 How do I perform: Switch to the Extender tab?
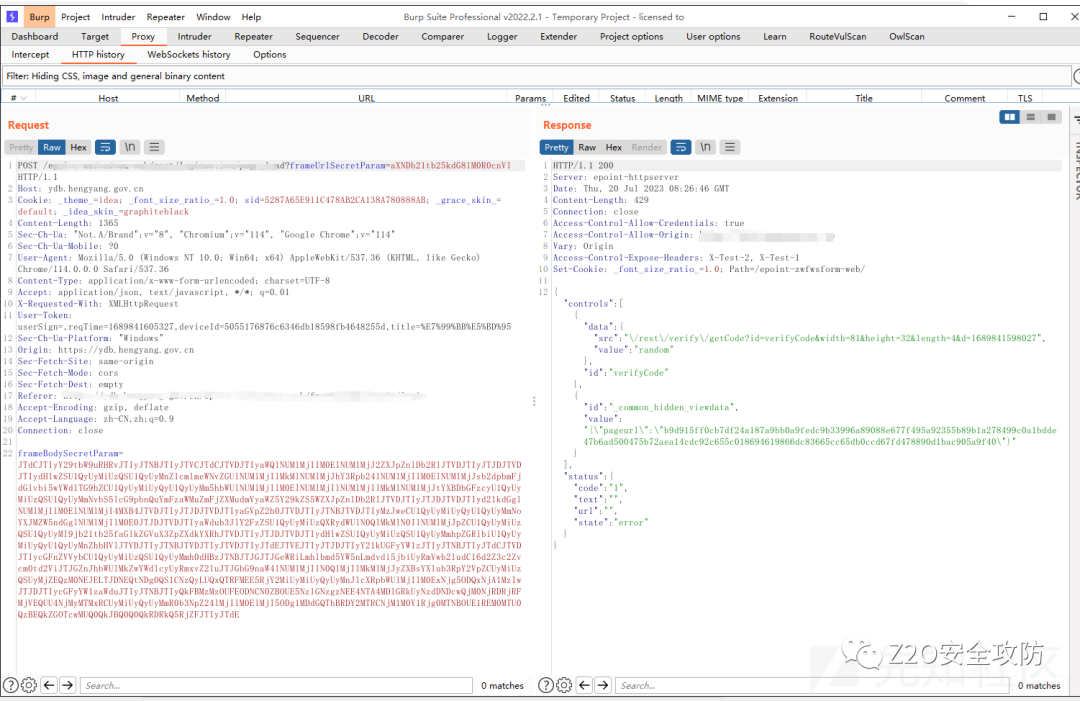tap(559, 36)
